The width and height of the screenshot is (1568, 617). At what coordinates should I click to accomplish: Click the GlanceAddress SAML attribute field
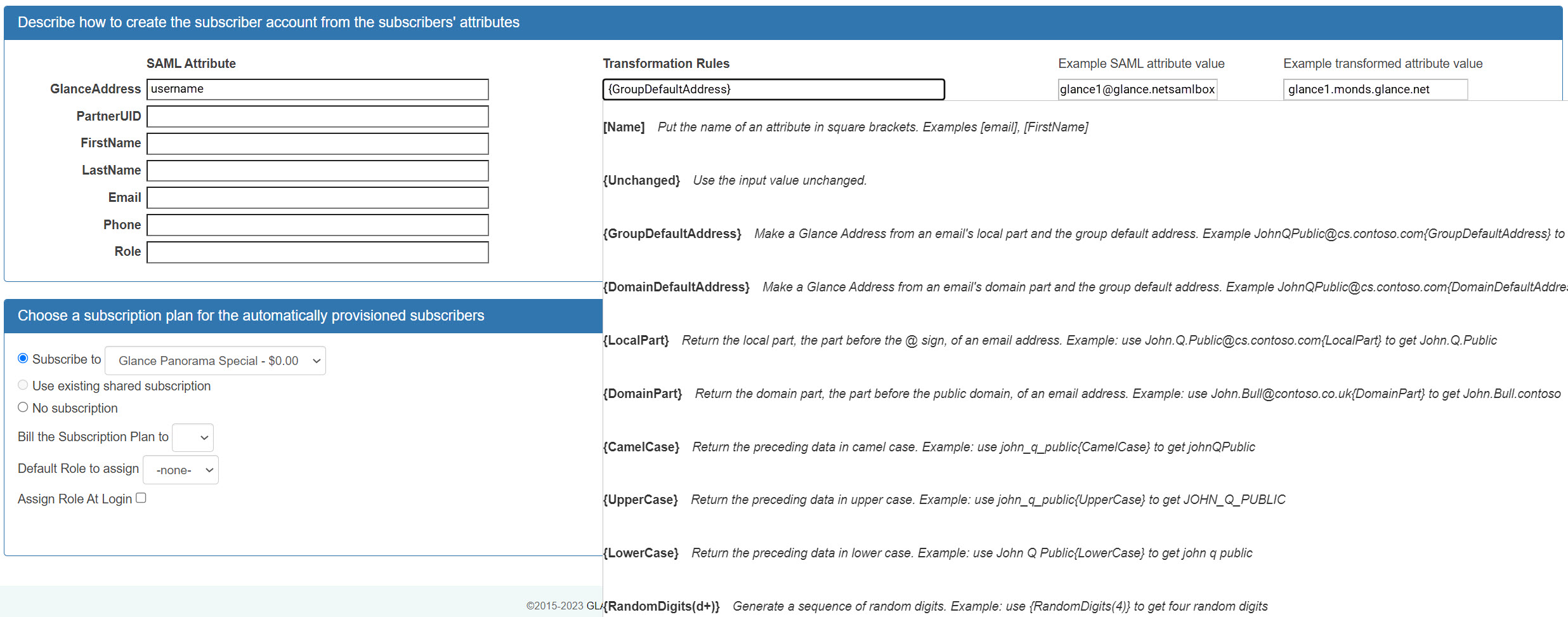317,90
